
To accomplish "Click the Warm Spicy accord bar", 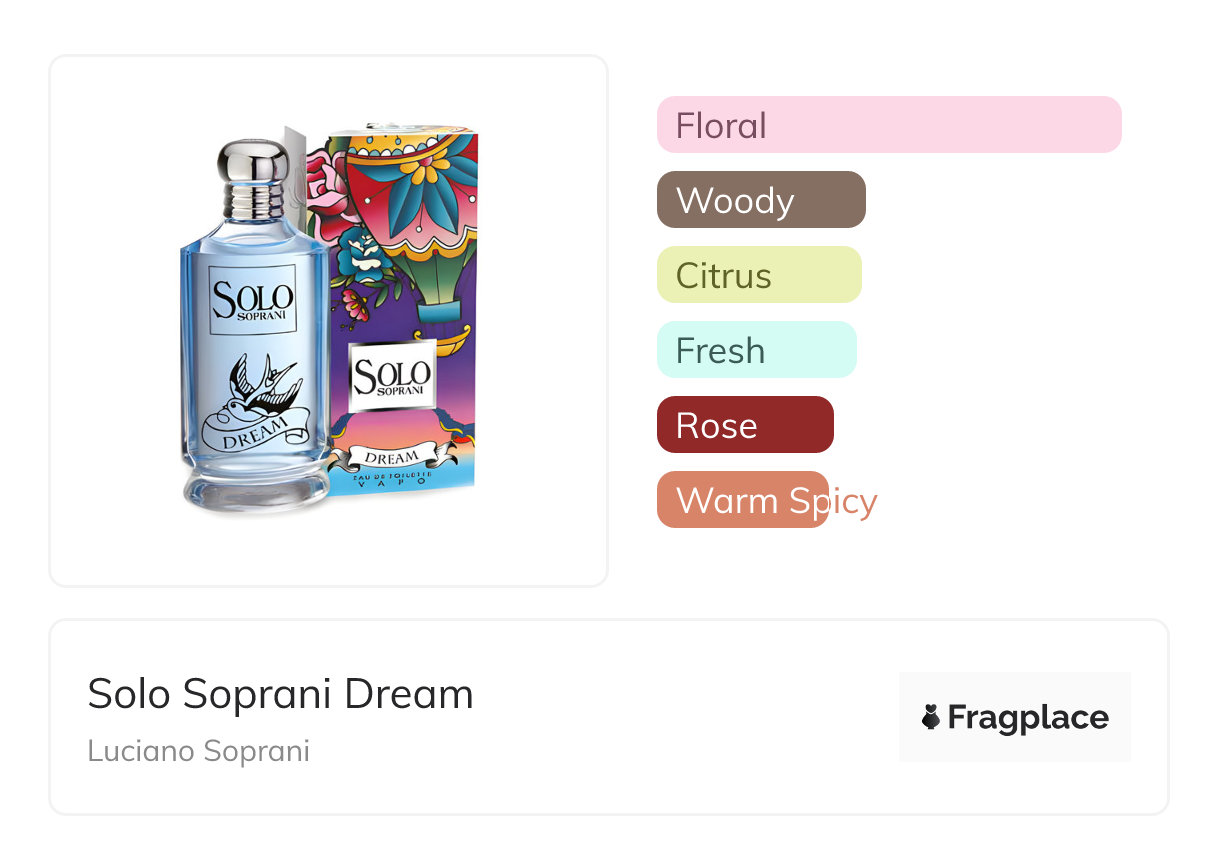I will 742,500.
